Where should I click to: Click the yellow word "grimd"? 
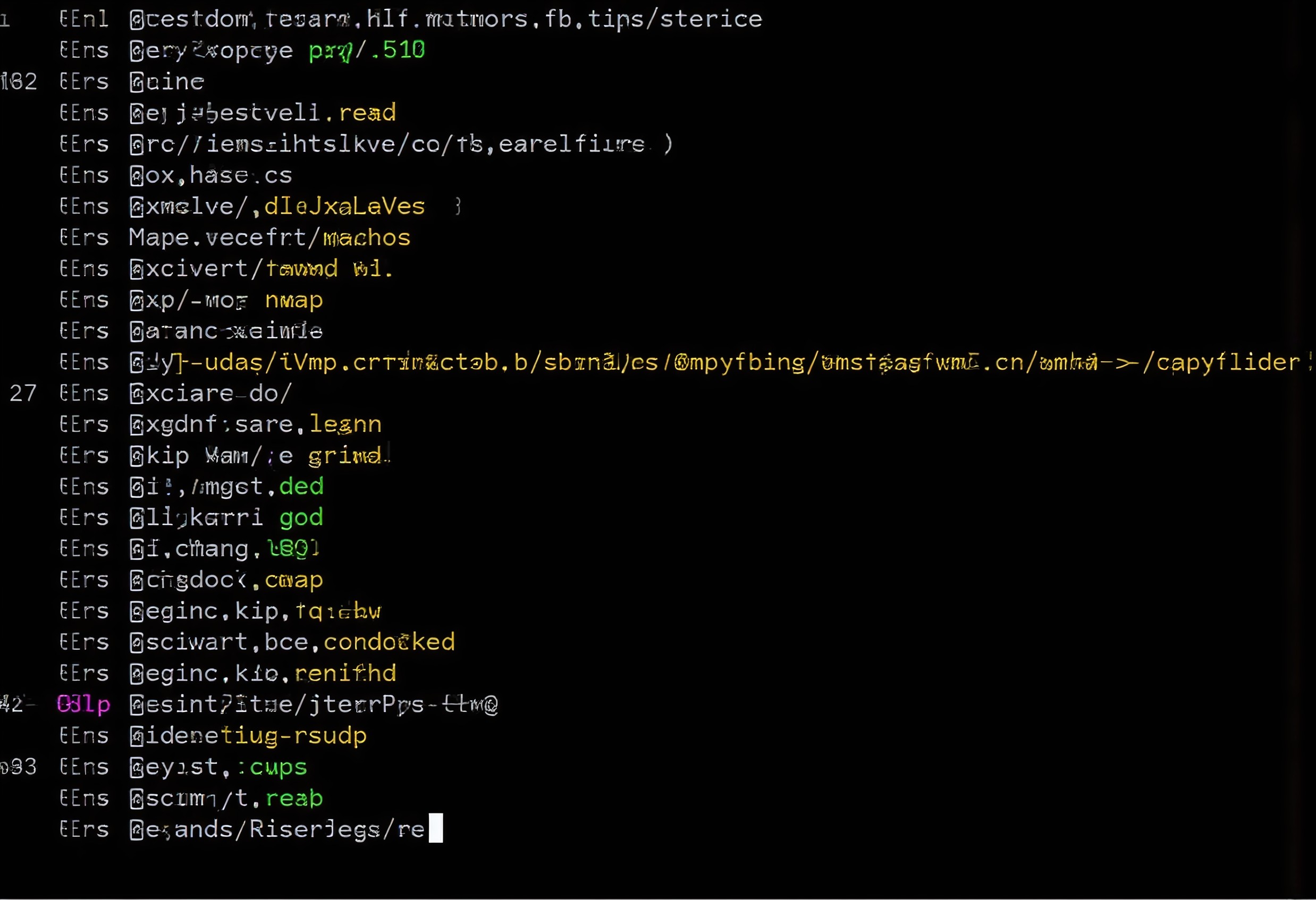[x=345, y=456]
